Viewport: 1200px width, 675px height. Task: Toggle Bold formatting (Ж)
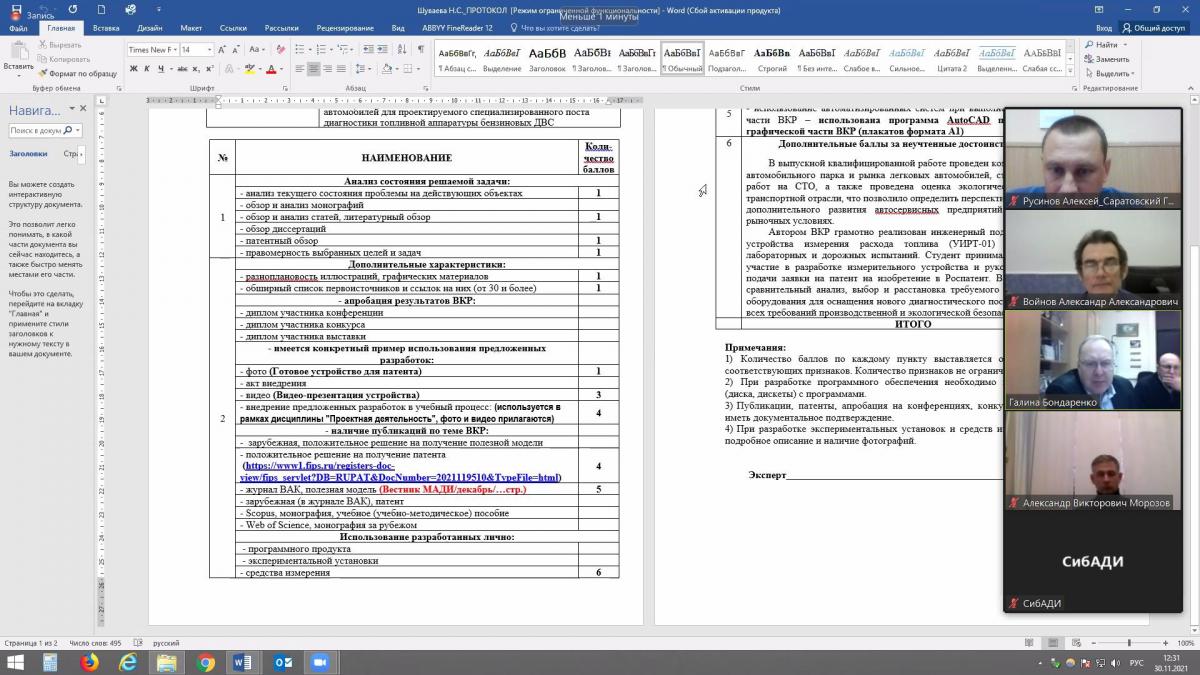click(132, 68)
